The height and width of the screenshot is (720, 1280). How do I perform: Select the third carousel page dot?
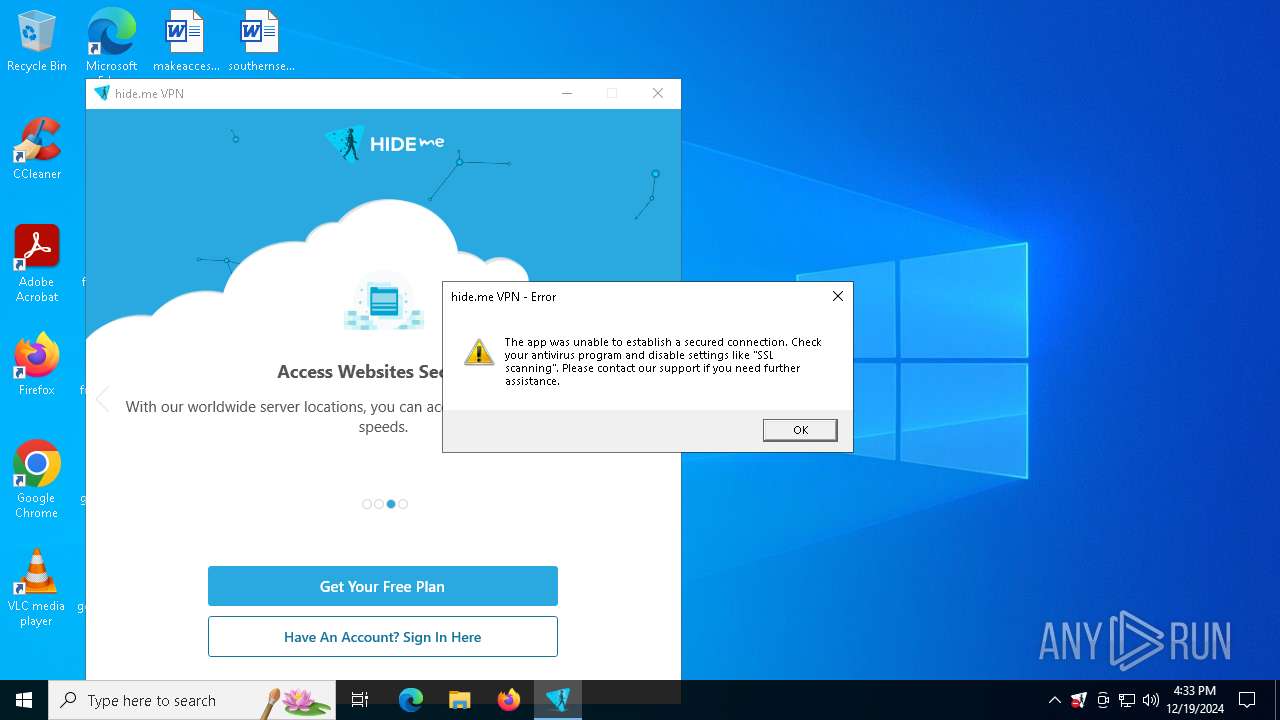[x=391, y=504]
